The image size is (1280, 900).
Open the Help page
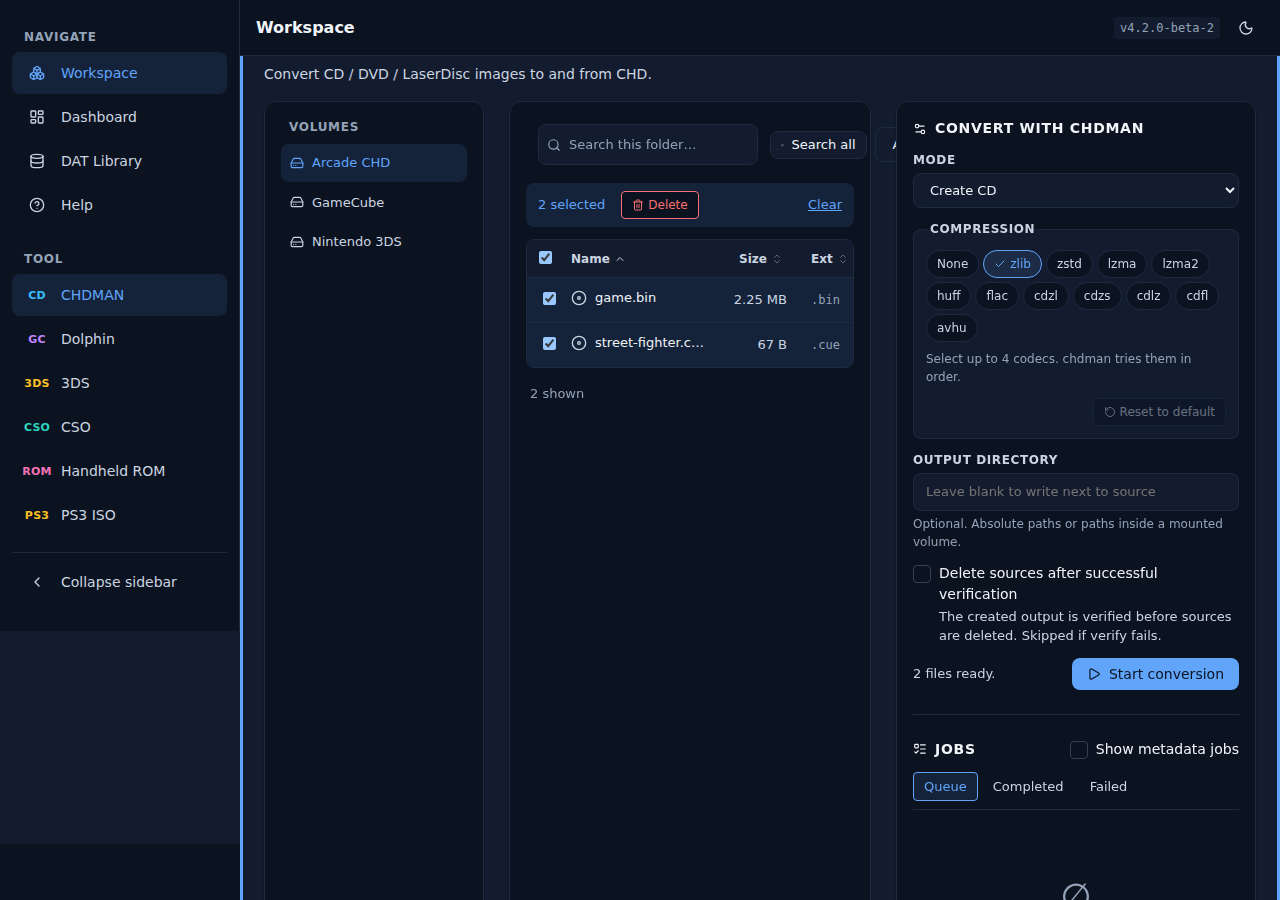[119, 205]
